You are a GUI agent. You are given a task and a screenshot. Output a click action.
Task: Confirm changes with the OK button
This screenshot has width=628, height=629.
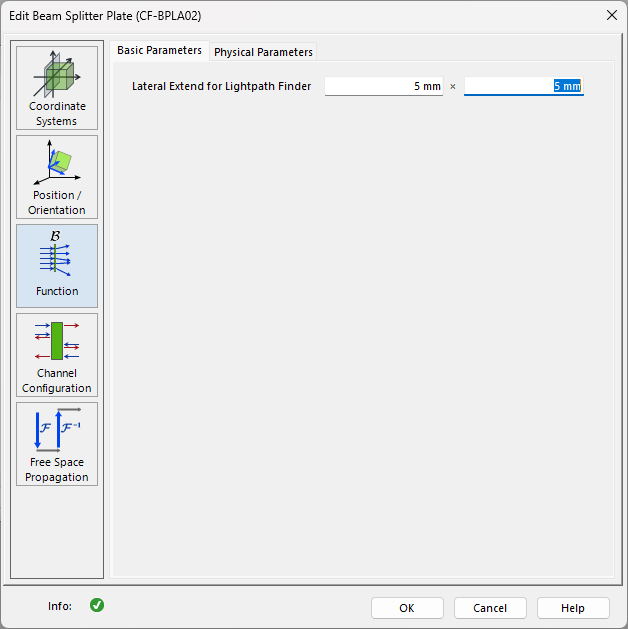pos(407,608)
